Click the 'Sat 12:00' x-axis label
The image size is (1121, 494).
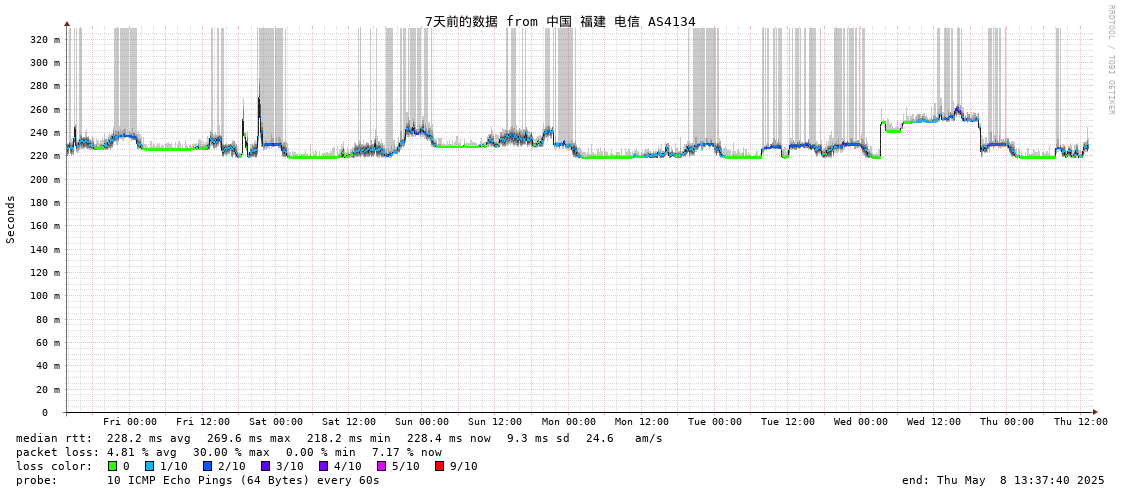(349, 422)
